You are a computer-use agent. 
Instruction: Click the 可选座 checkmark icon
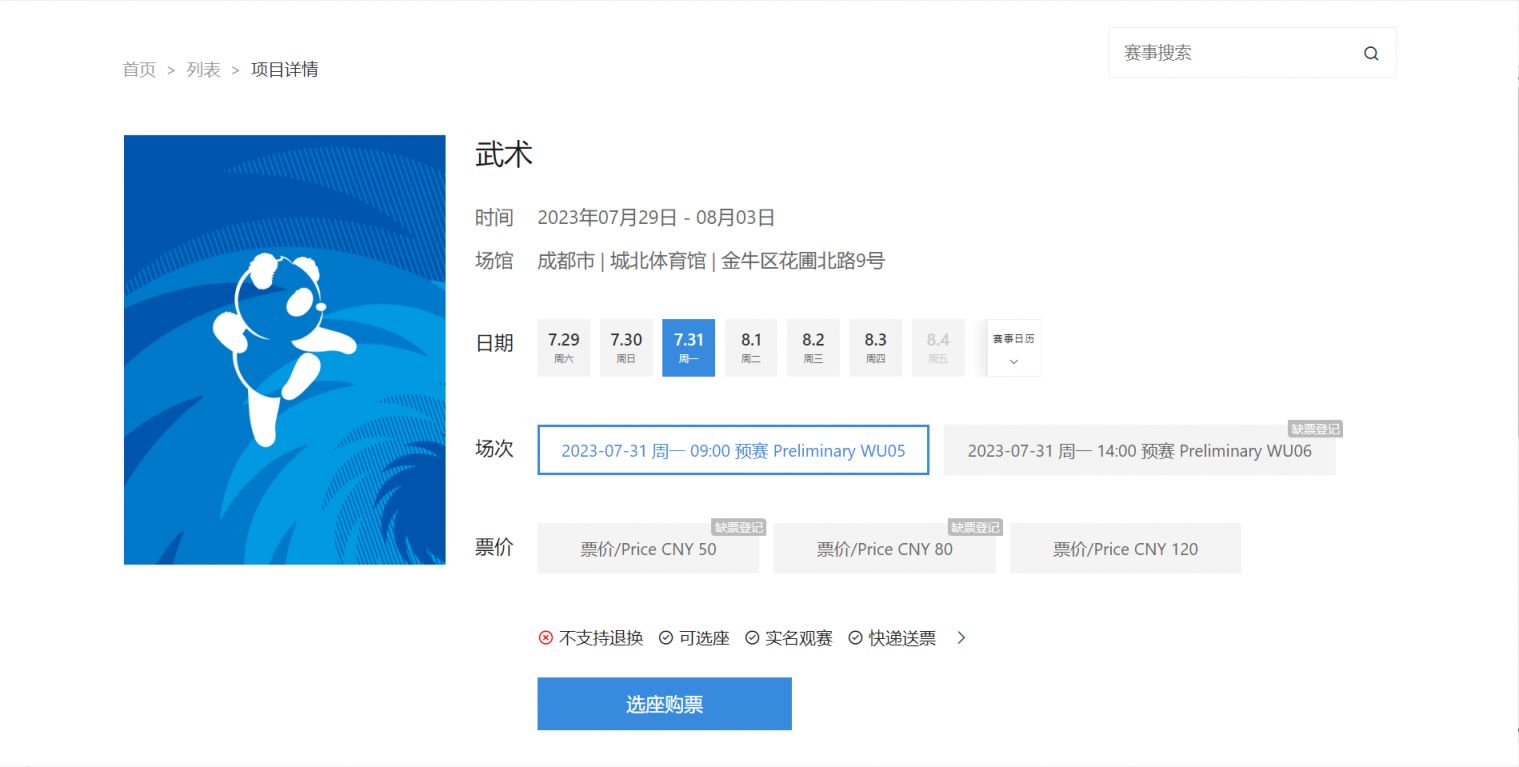(x=666, y=638)
